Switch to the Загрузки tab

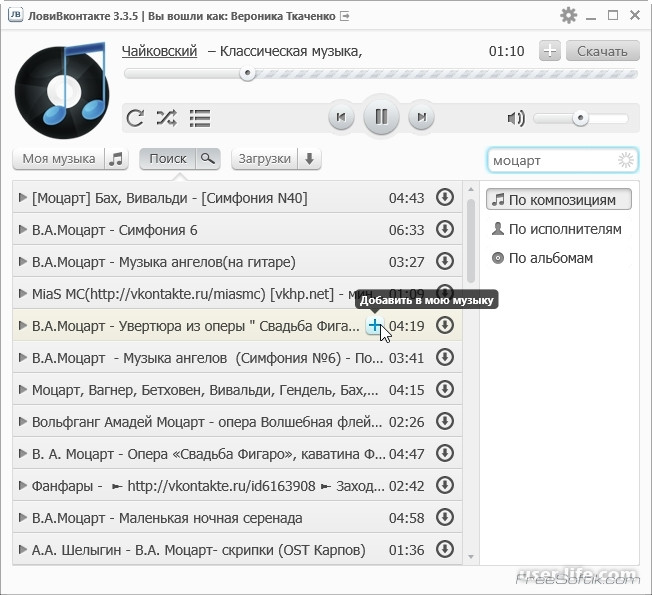264,159
